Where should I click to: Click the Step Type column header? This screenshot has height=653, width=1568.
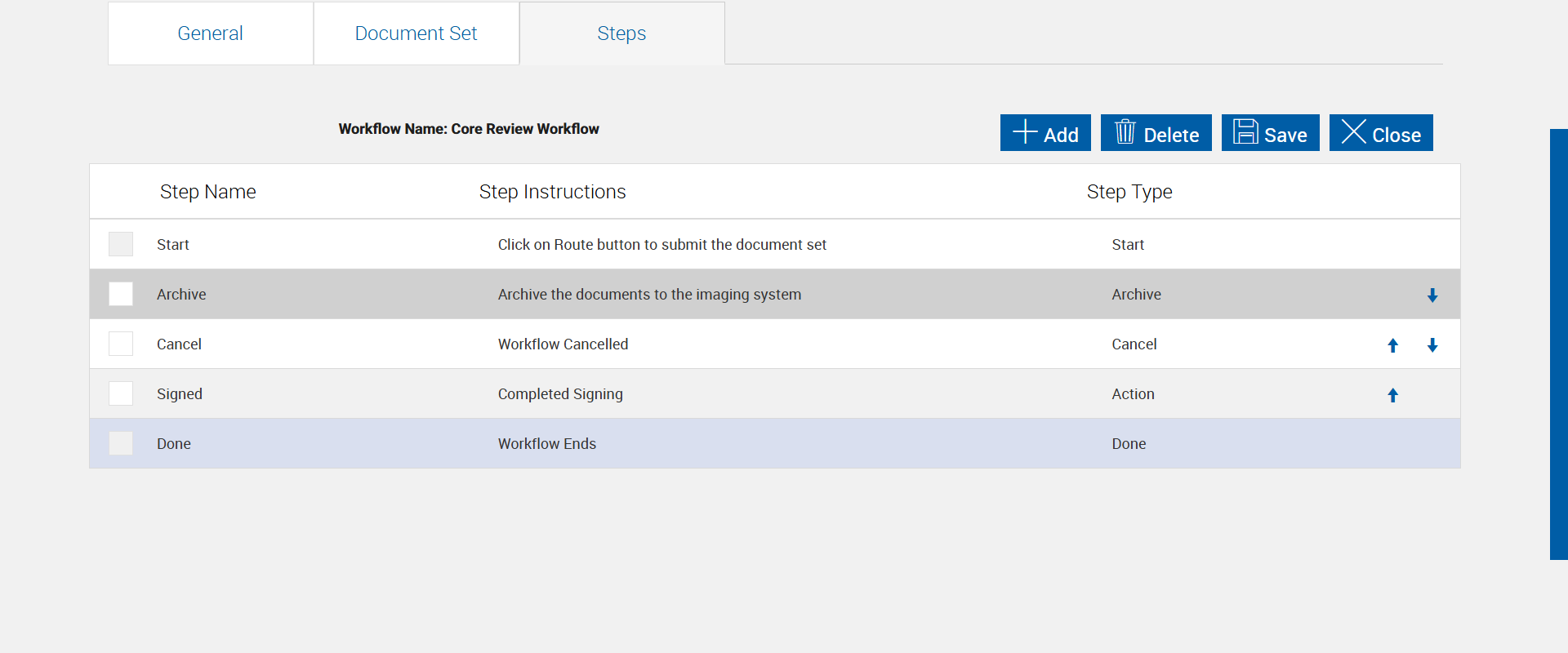pyautogui.click(x=1129, y=192)
